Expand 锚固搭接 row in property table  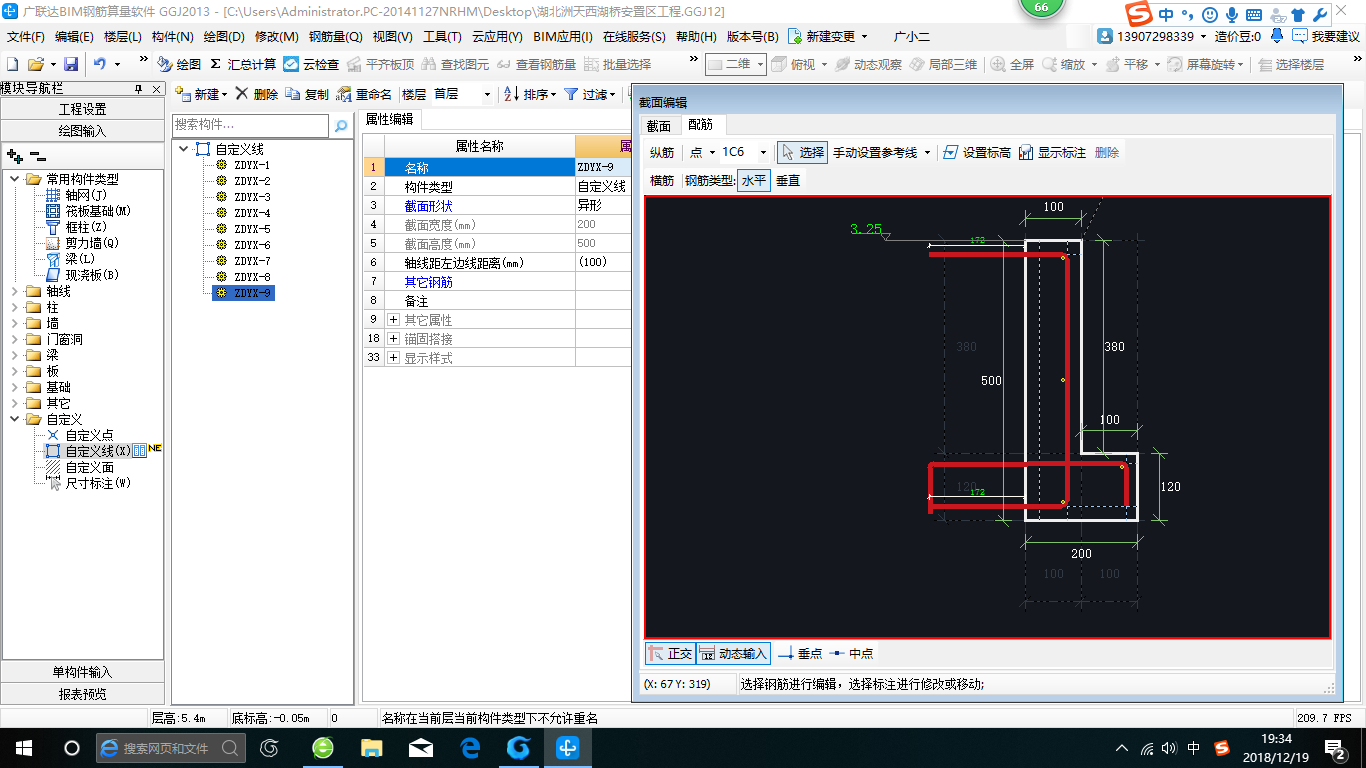coord(393,339)
